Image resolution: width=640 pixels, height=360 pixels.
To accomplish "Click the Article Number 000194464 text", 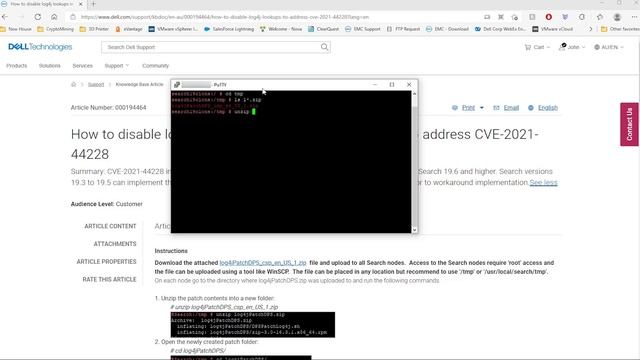I will [108, 108].
